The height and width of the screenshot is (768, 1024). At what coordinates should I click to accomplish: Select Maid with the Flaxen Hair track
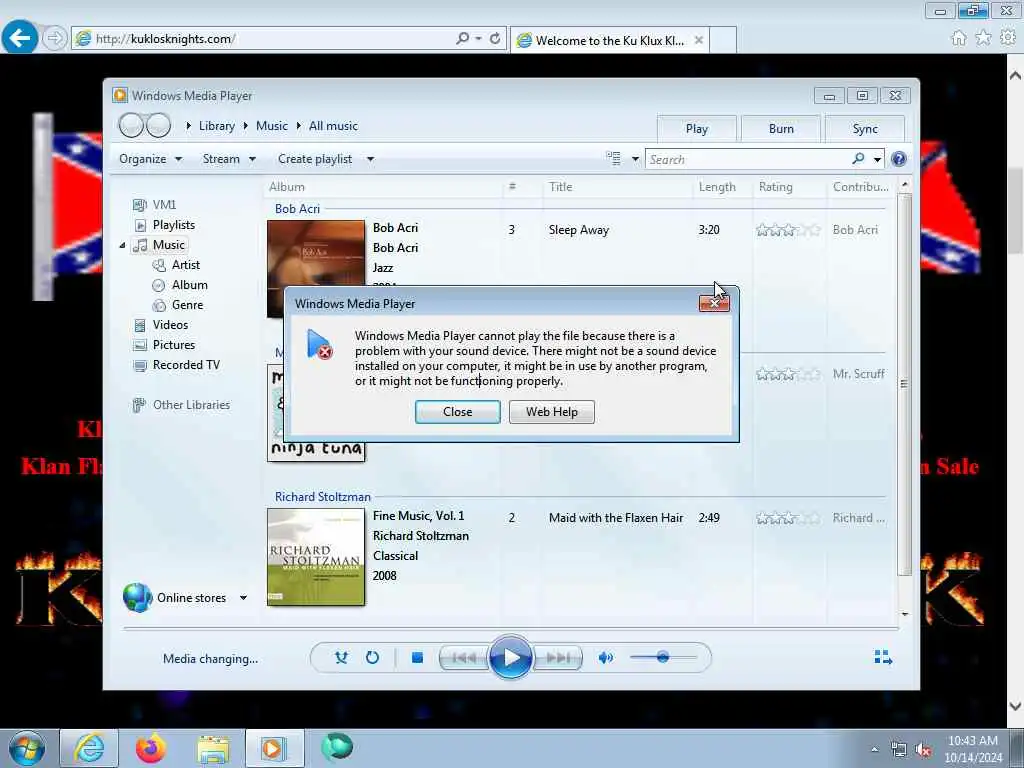pos(616,518)
